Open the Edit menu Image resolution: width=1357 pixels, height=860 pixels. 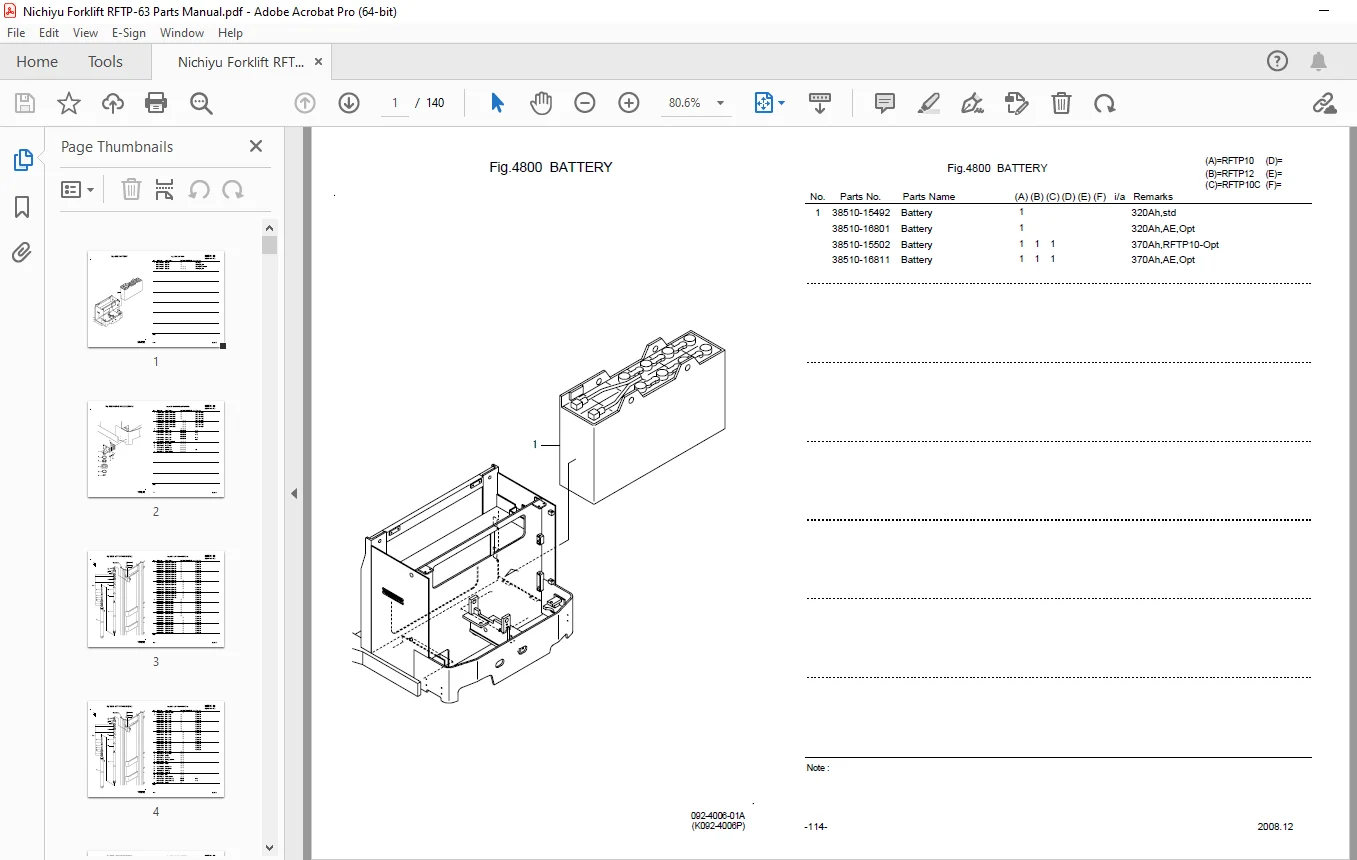point(49,33)
